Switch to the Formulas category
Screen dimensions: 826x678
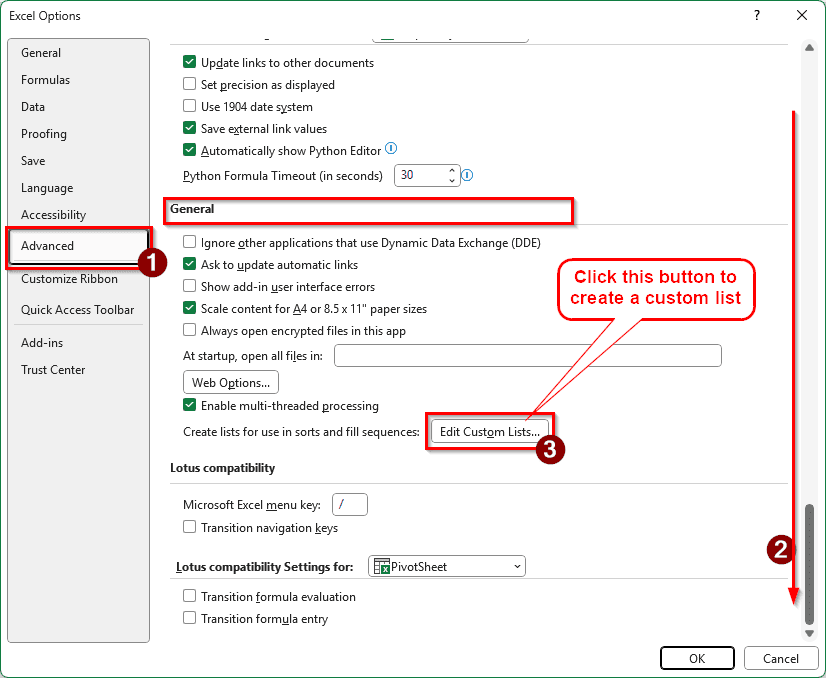tap(45, 80)
